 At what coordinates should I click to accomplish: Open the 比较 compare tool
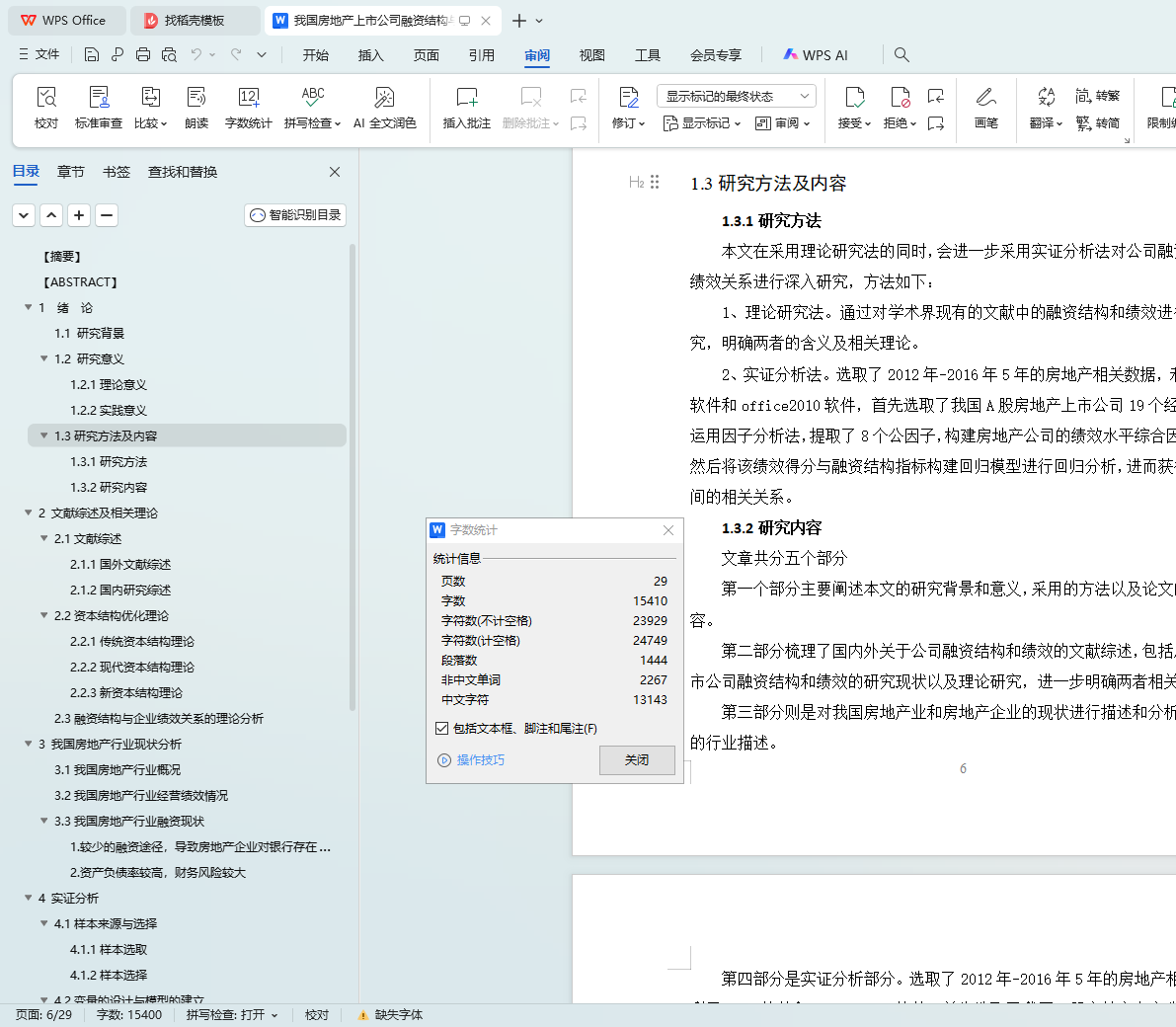[x=151, y=108]
